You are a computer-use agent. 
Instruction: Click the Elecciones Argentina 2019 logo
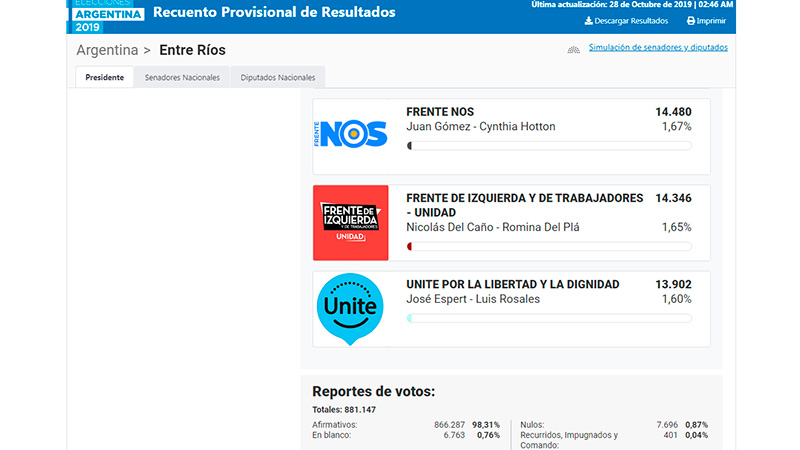coord(107,16)
